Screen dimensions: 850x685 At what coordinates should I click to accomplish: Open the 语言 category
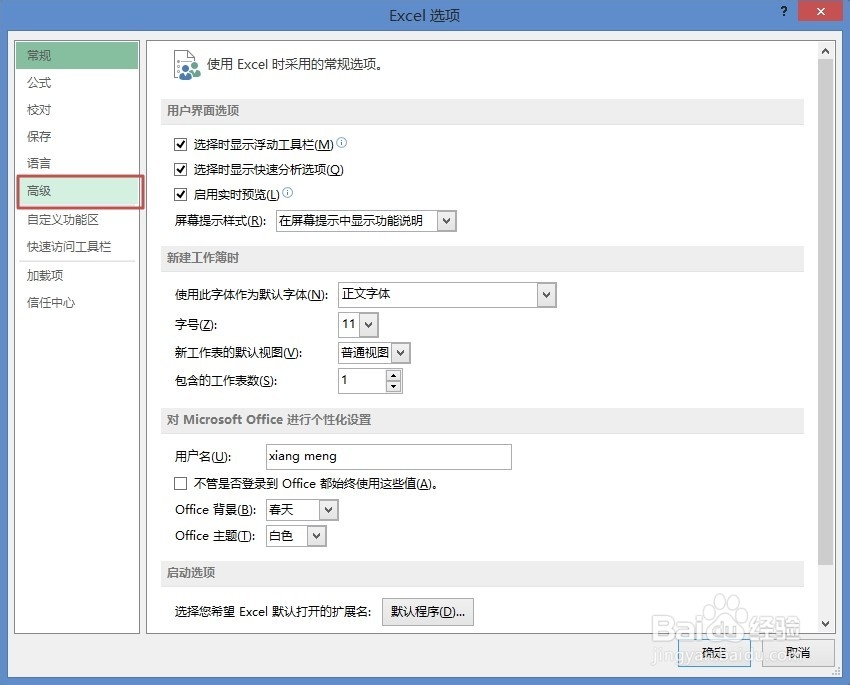point(77,163)
